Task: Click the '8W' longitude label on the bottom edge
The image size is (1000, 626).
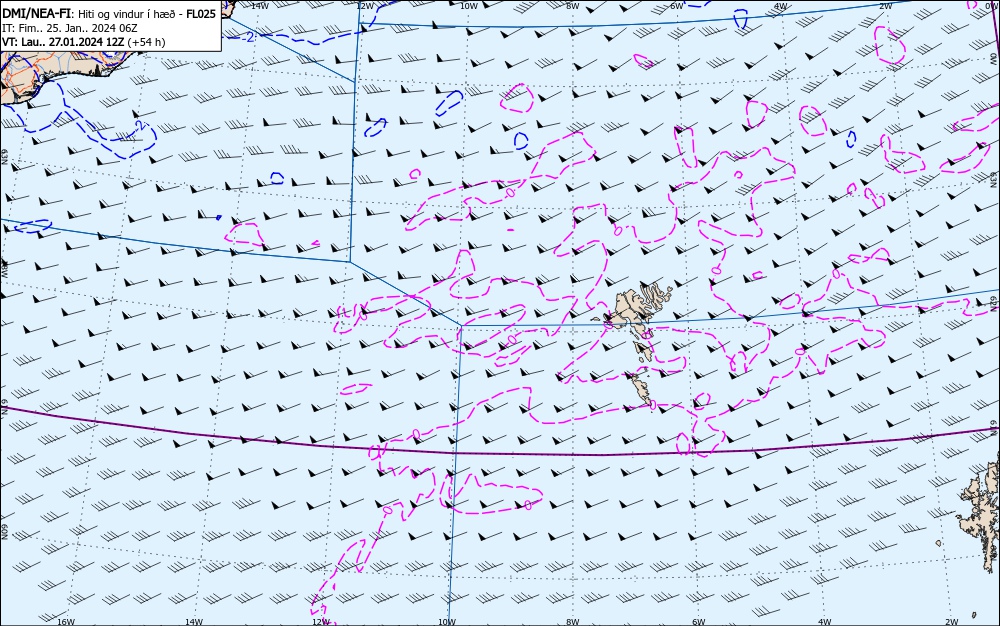Action: 573,622
